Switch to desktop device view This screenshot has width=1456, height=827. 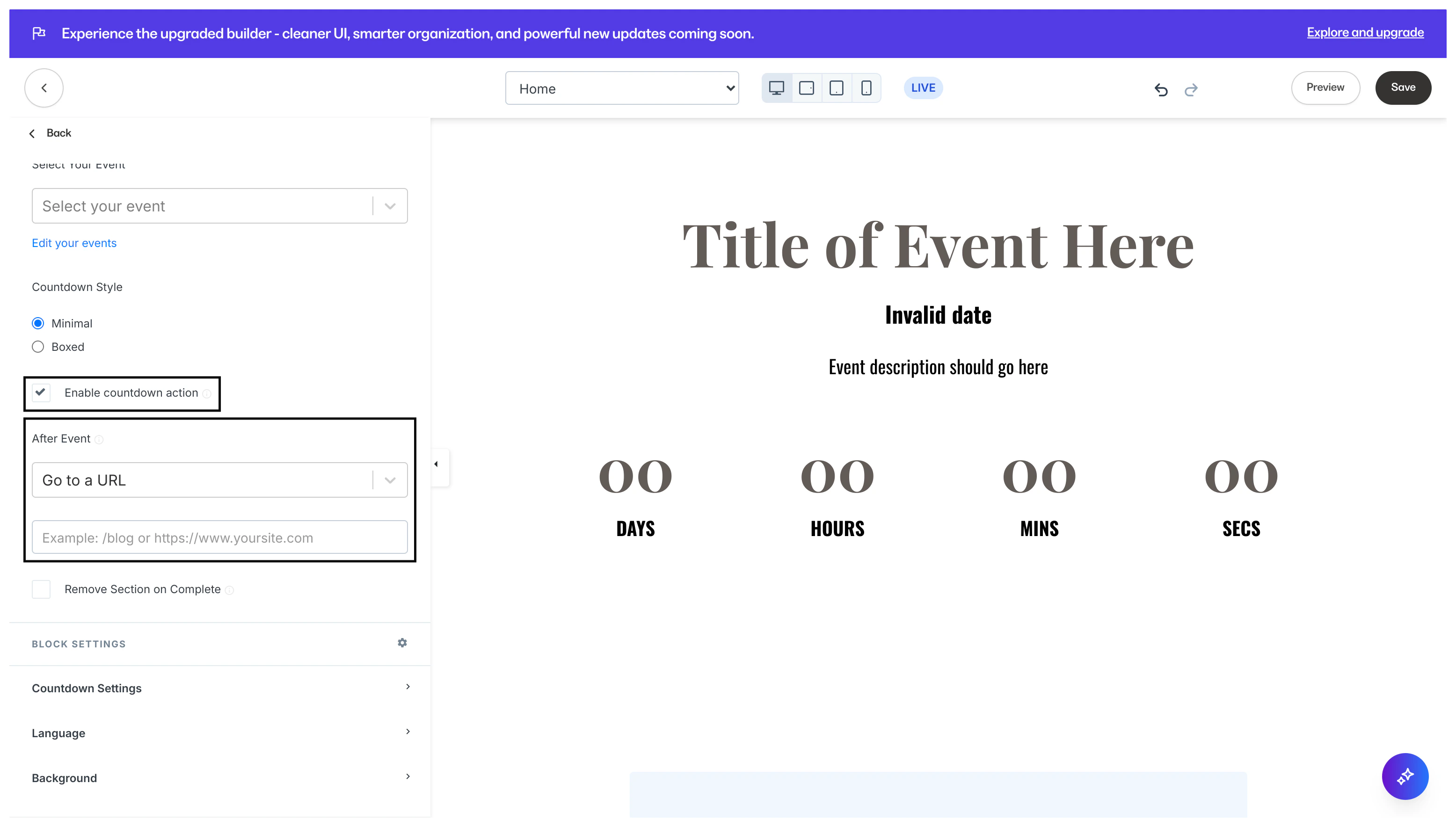coord(776,88)
